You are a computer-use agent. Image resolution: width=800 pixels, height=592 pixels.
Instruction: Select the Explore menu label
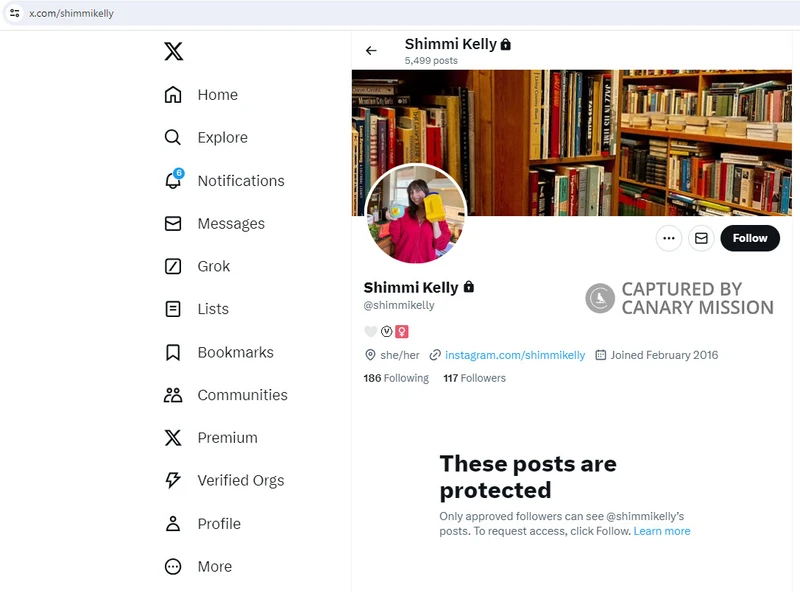(x=222, y=138)
